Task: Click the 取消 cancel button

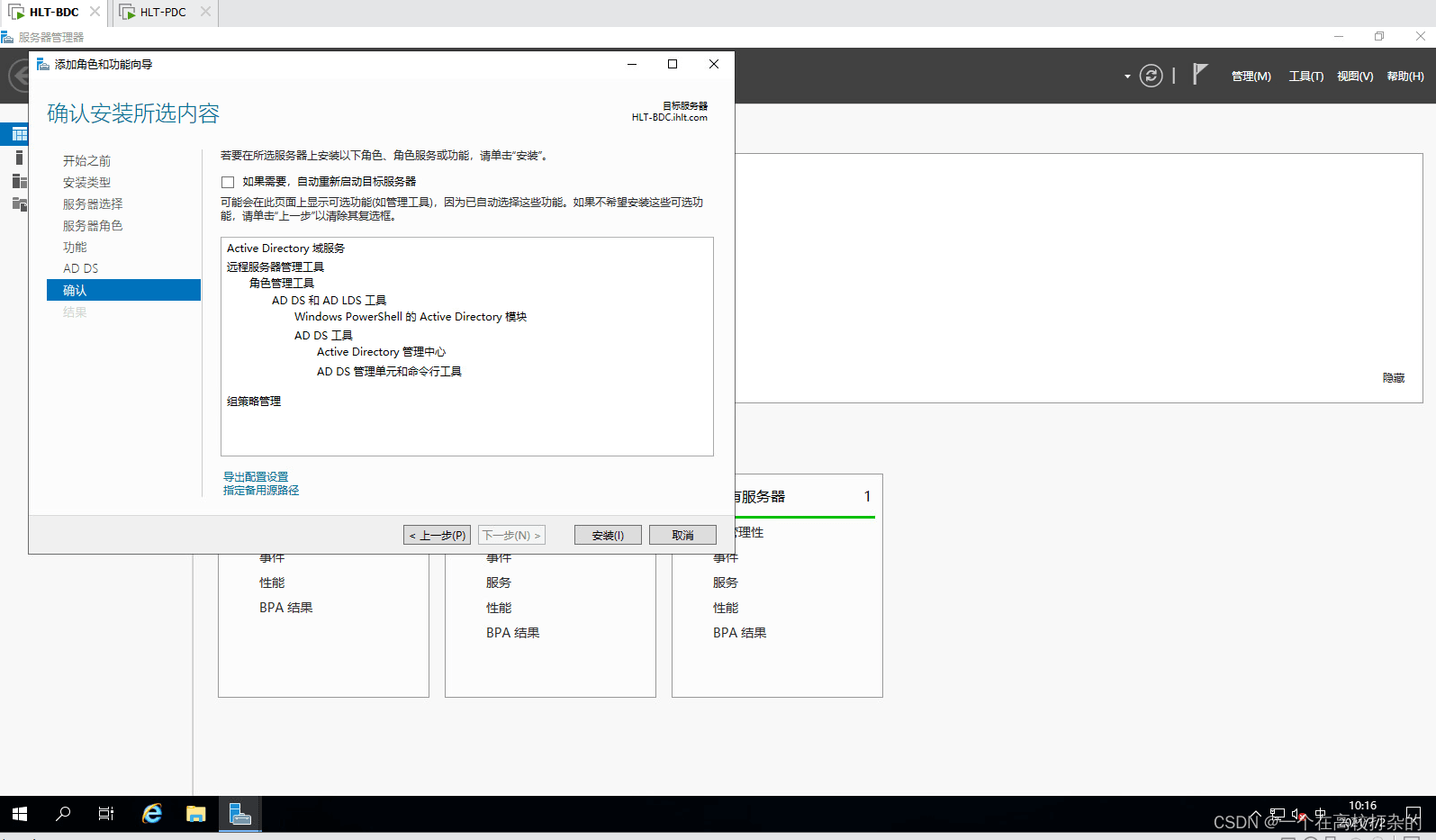Action: click(682, 535)
